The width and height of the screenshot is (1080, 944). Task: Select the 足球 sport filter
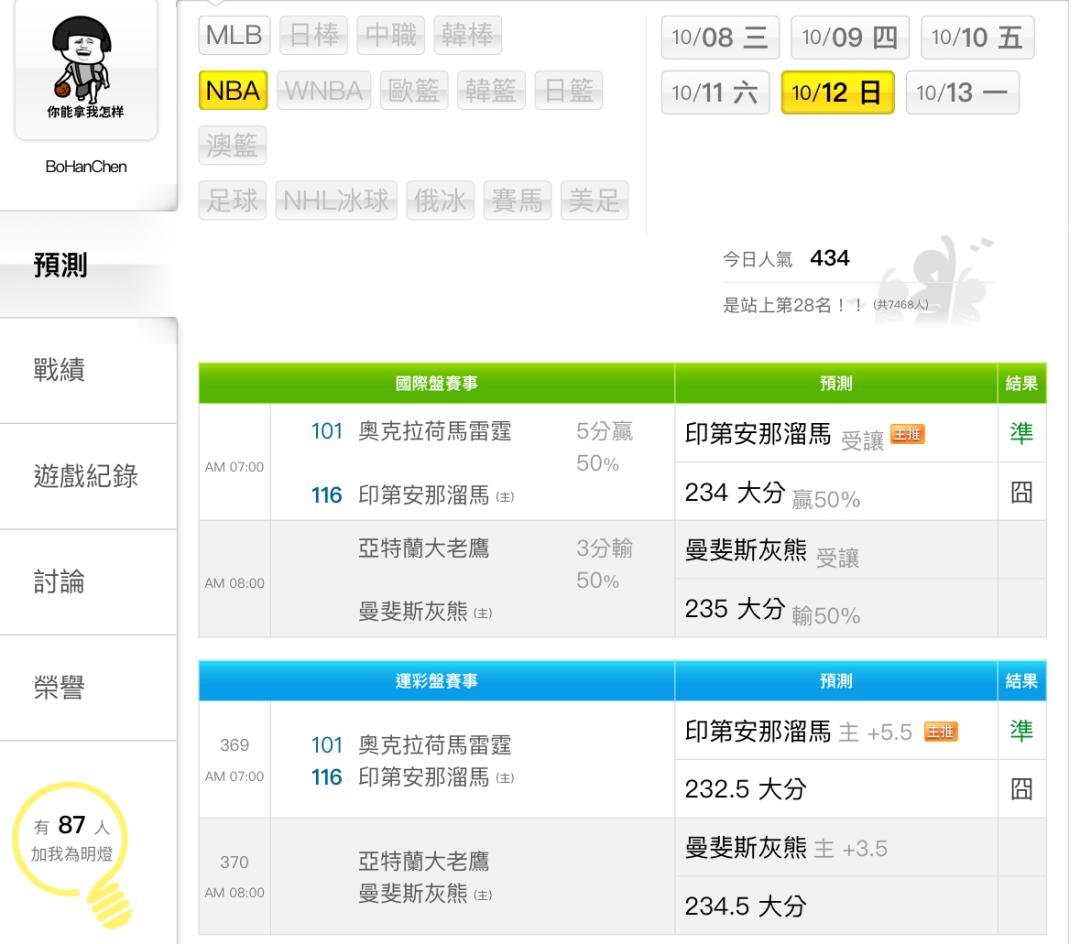click(x=232, y=201)
